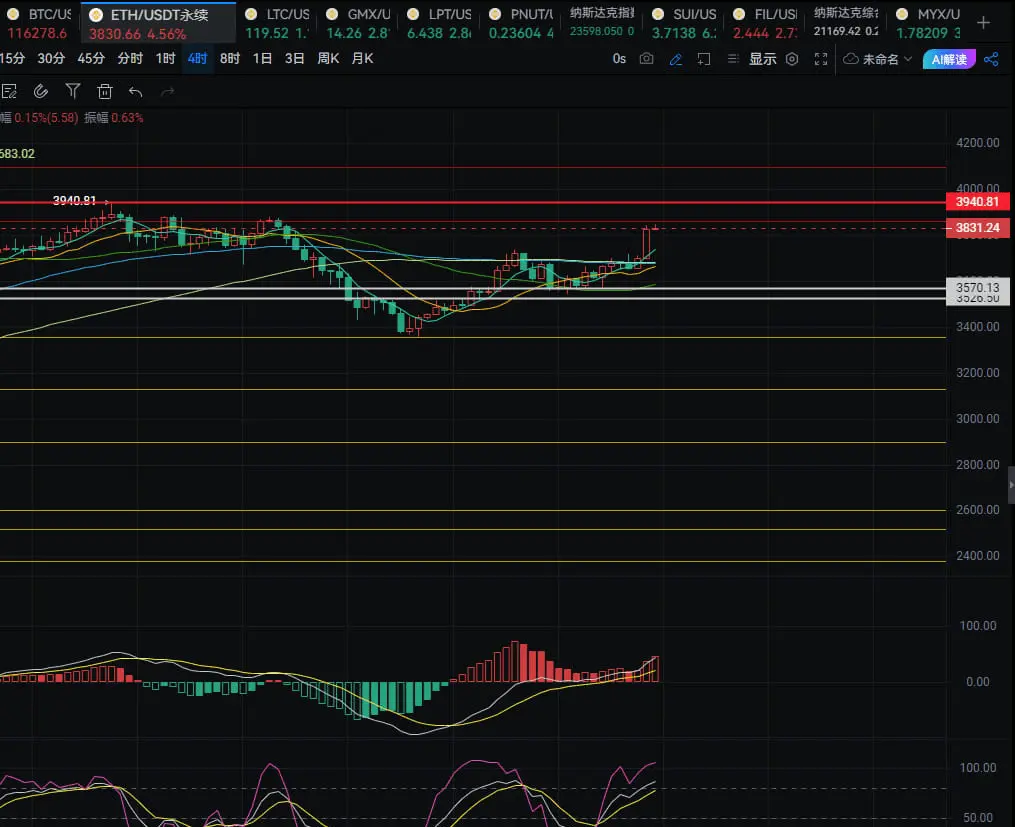
Task: Delete drawings with trash icon
Action: [x=104, y=92]
